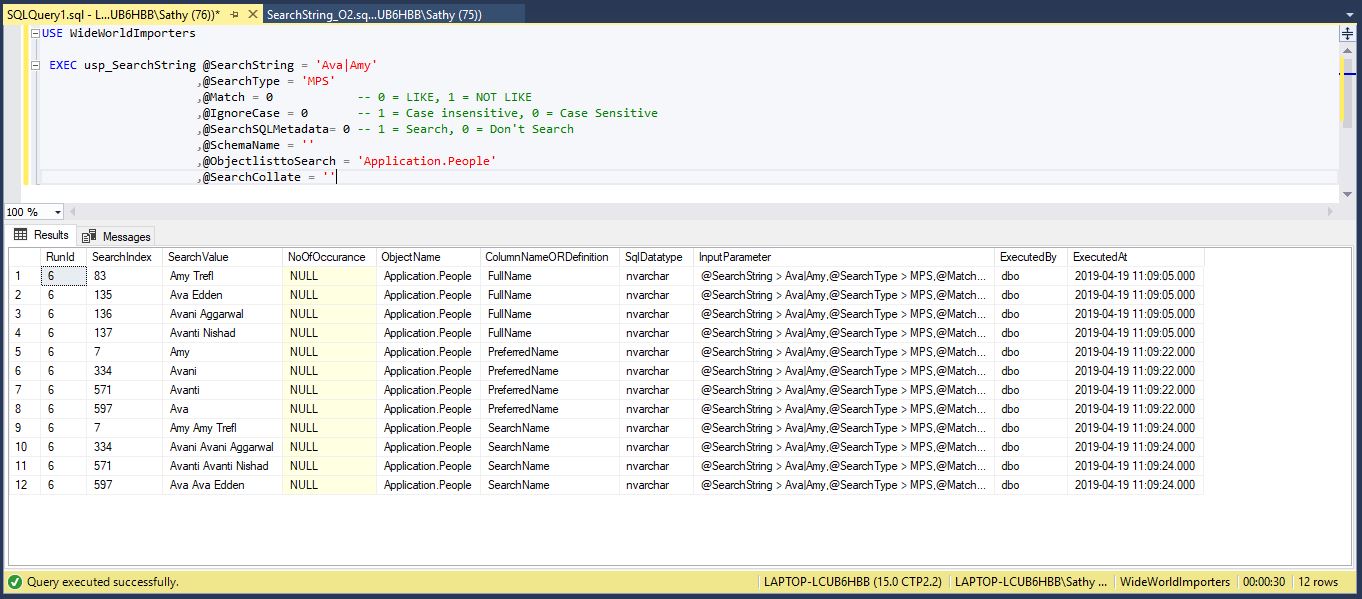Show the Results tab

point(42,235)
